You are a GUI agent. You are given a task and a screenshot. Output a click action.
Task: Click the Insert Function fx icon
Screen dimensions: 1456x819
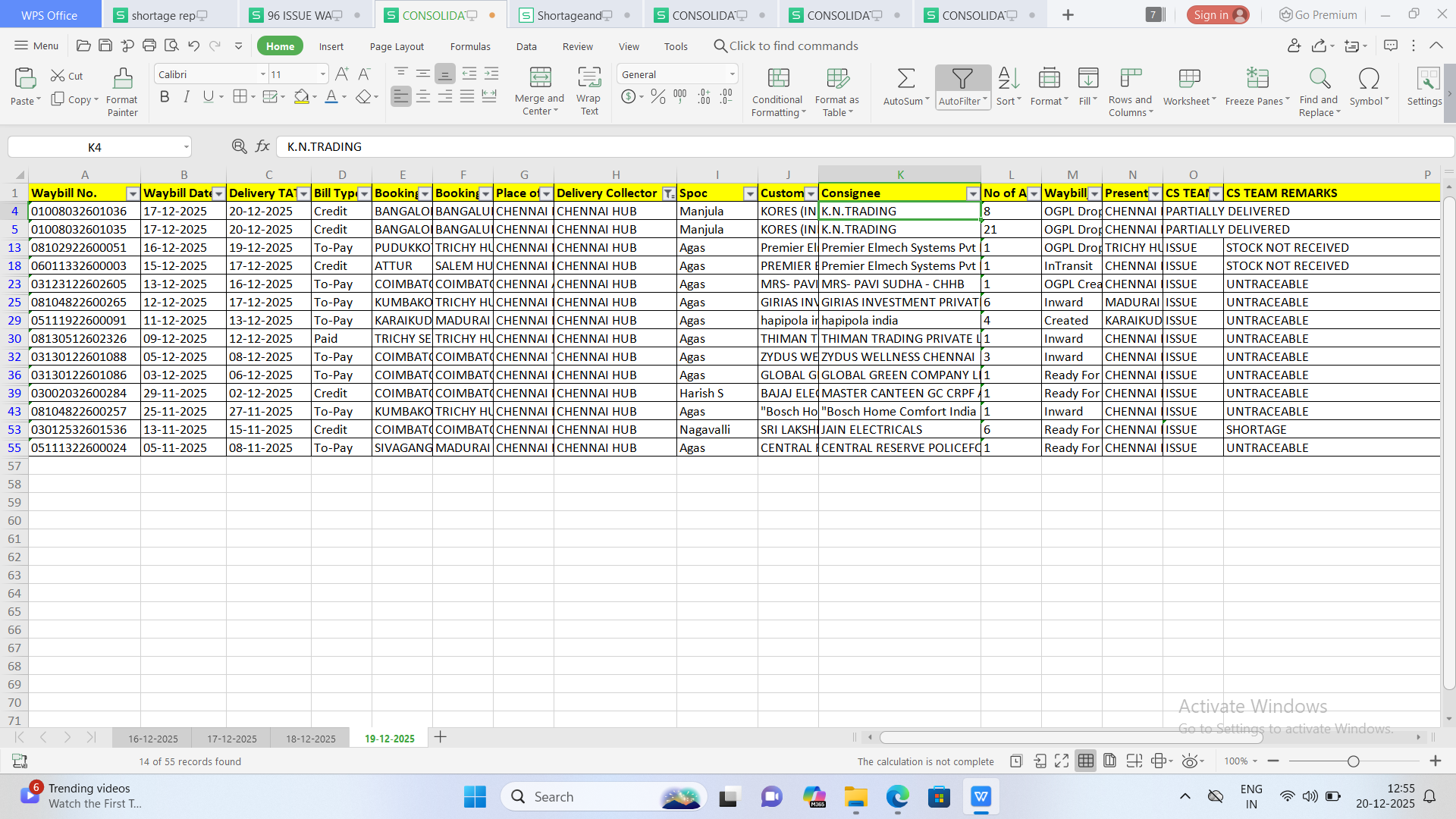[x=262, y=146]
